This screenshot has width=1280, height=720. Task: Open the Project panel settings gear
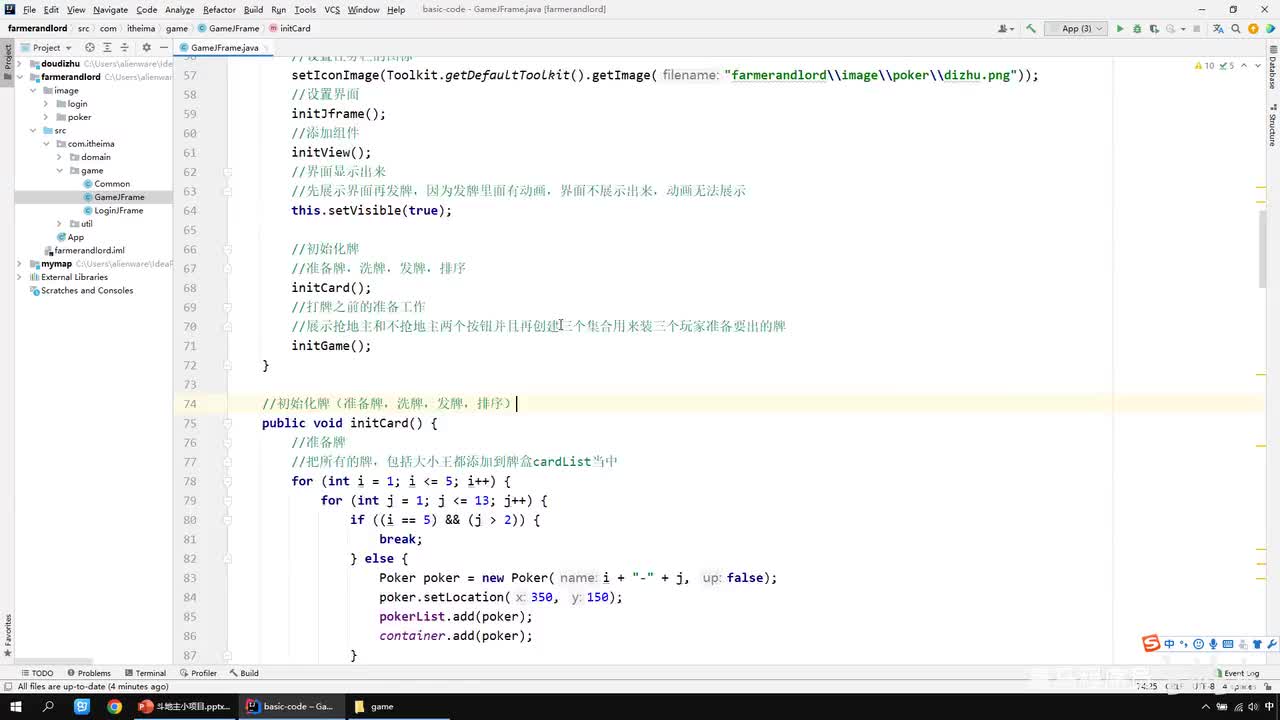coord(146,47)
